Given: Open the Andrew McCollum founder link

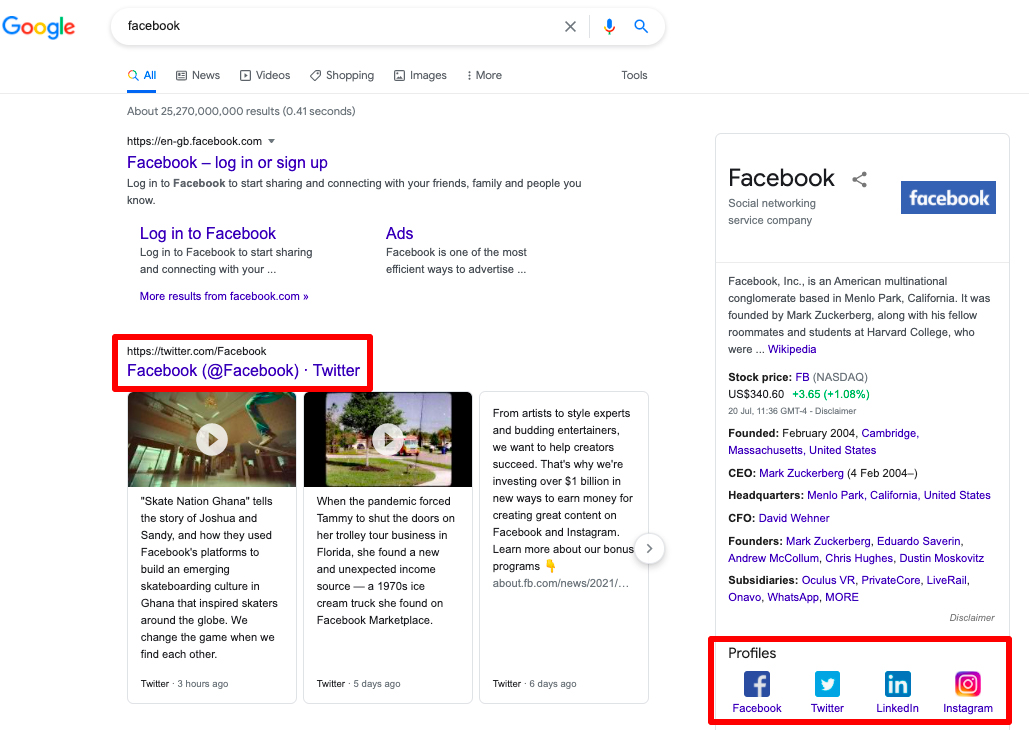Looking at the screenshot, I should [x=773, y=558].
